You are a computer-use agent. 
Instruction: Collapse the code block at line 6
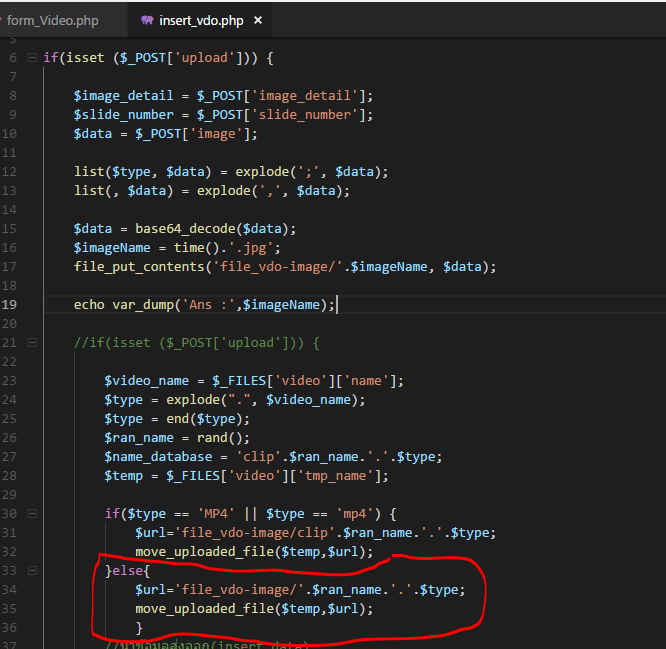[x=33, y=58]
